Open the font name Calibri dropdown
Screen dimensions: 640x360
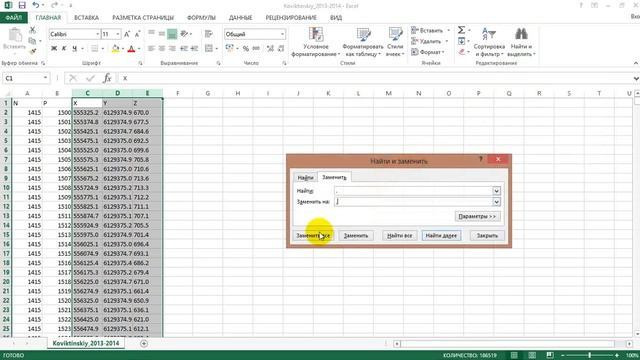pos(98,34)
